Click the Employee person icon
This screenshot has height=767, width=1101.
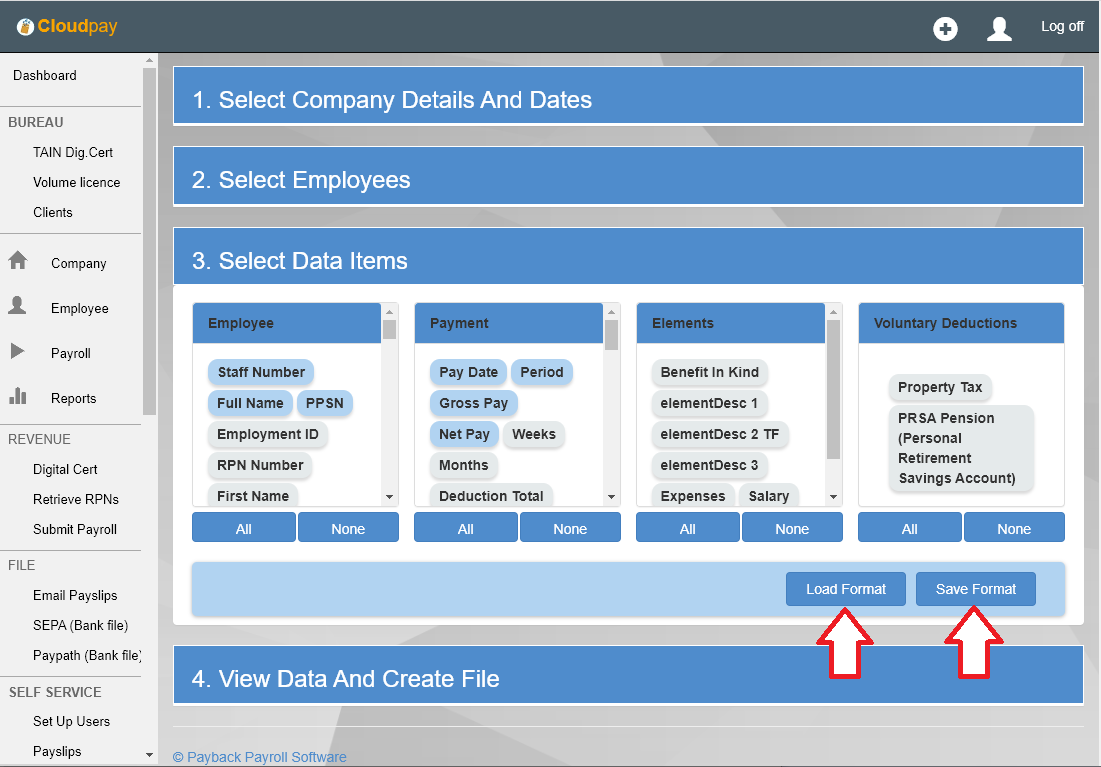click(18, 306)
